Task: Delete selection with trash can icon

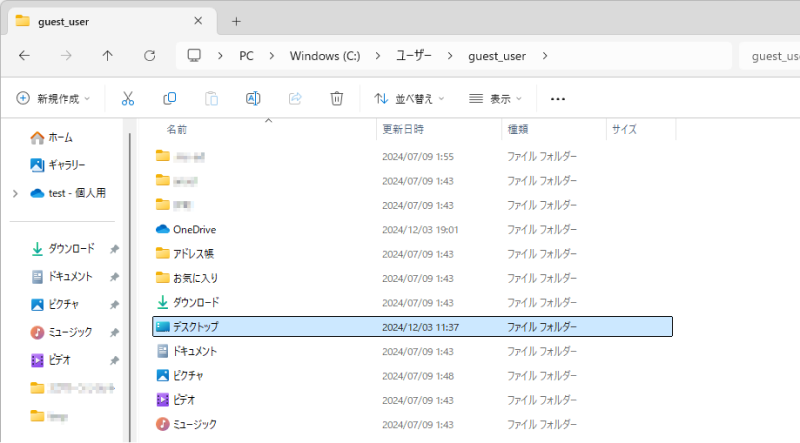Action: click(337, 99)
